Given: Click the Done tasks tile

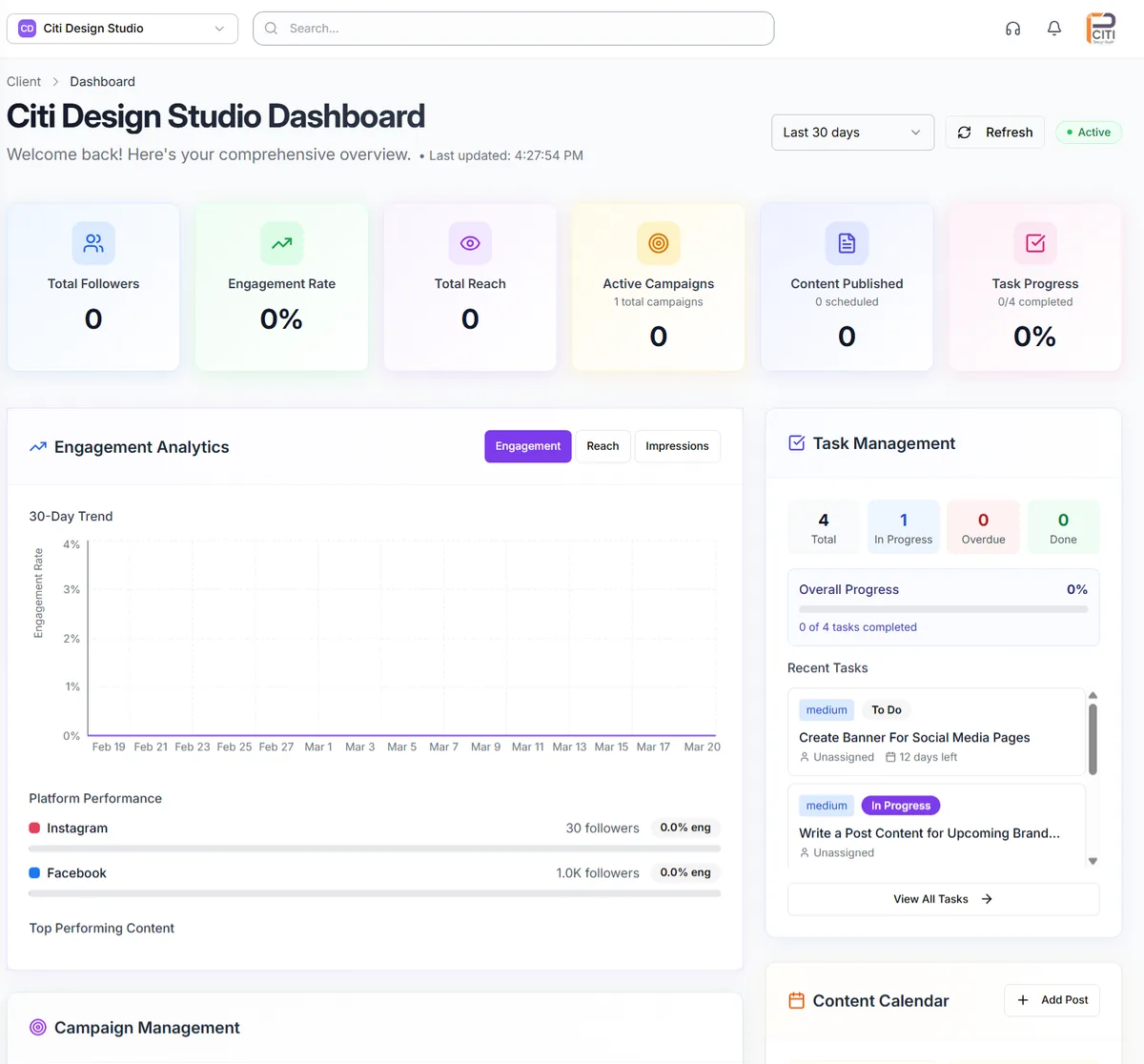Looking at the screenshot, I should 1063,527.
